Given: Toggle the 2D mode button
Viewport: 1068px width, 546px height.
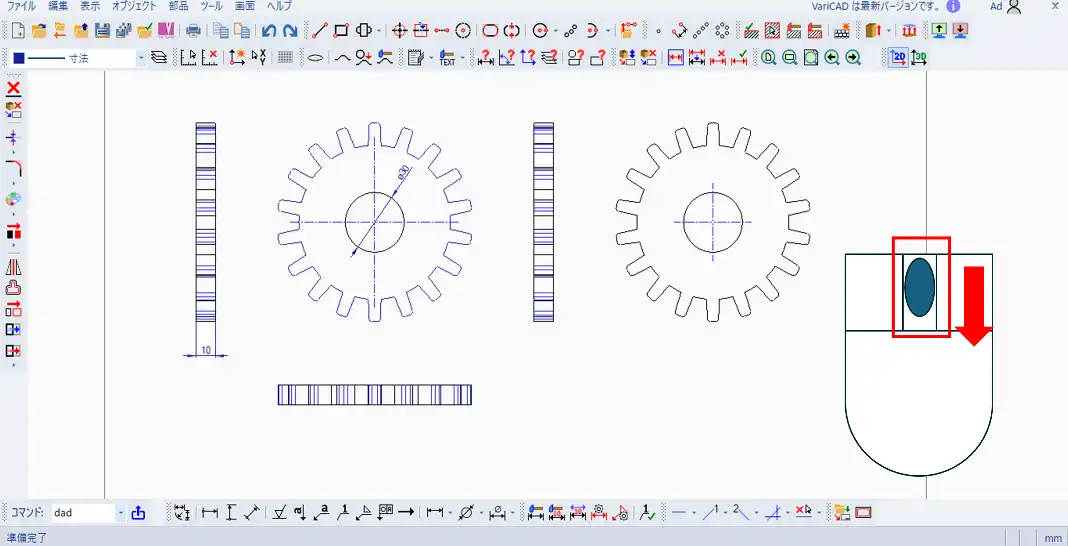Looking at the screenshot, I should point(897,58).
